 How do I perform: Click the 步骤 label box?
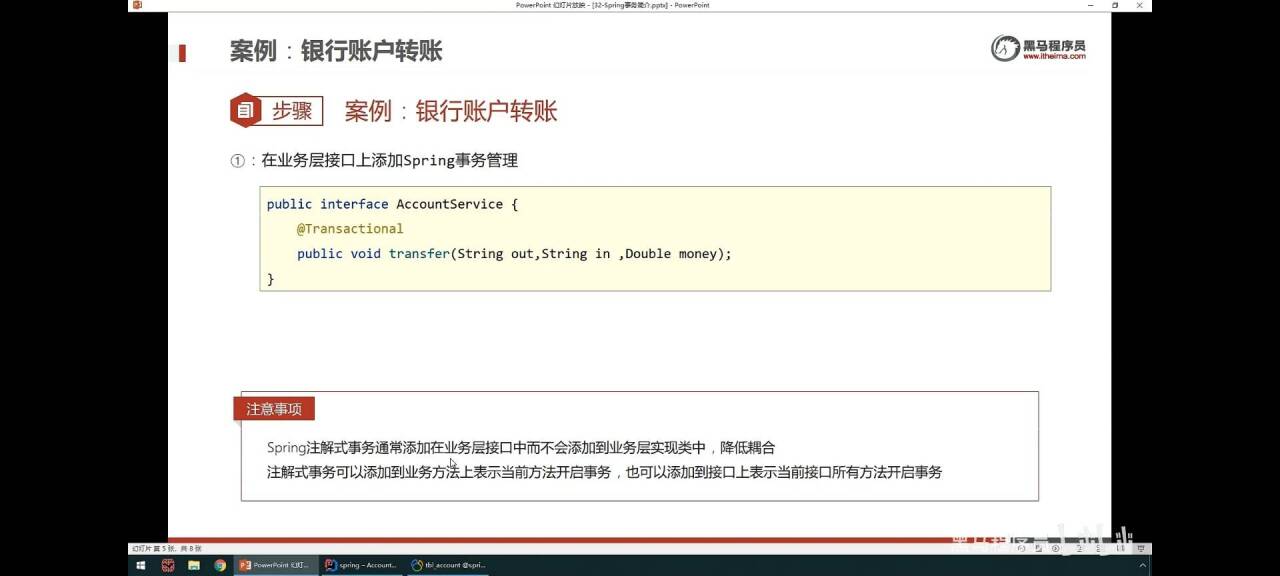pyautogui.click(x=292, y=111)
